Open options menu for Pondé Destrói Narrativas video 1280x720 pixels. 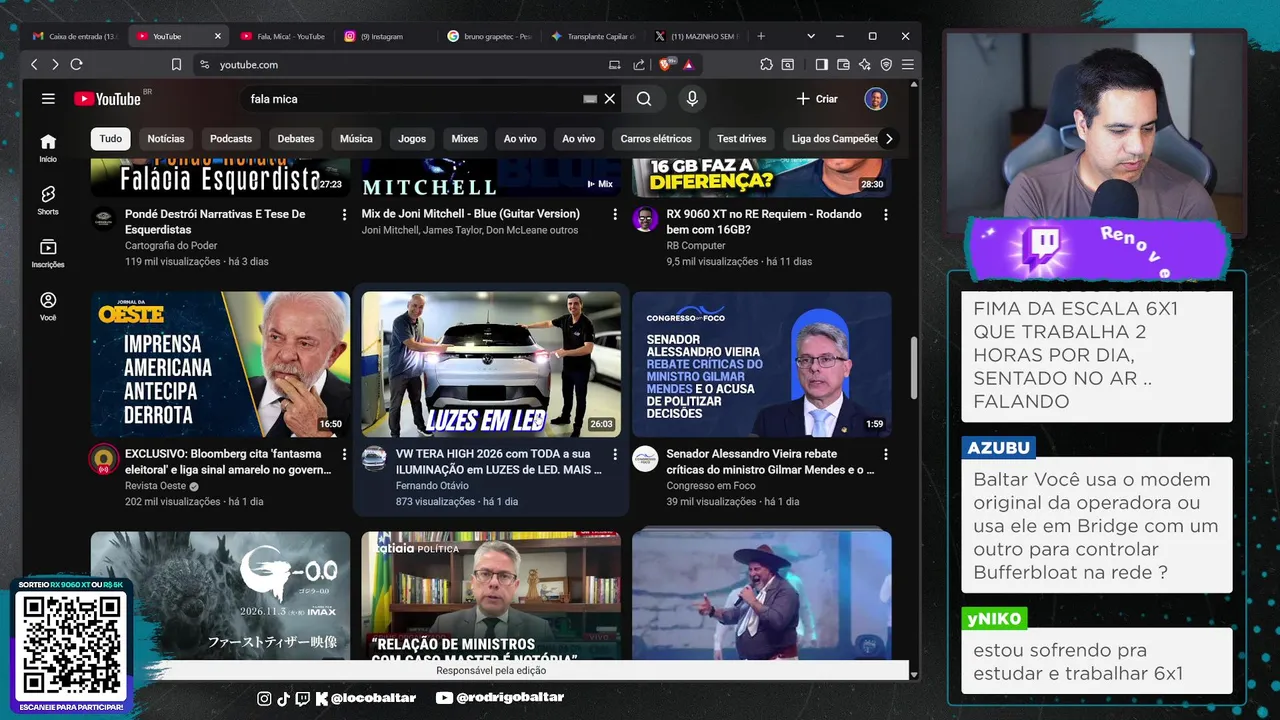point(344,215)
